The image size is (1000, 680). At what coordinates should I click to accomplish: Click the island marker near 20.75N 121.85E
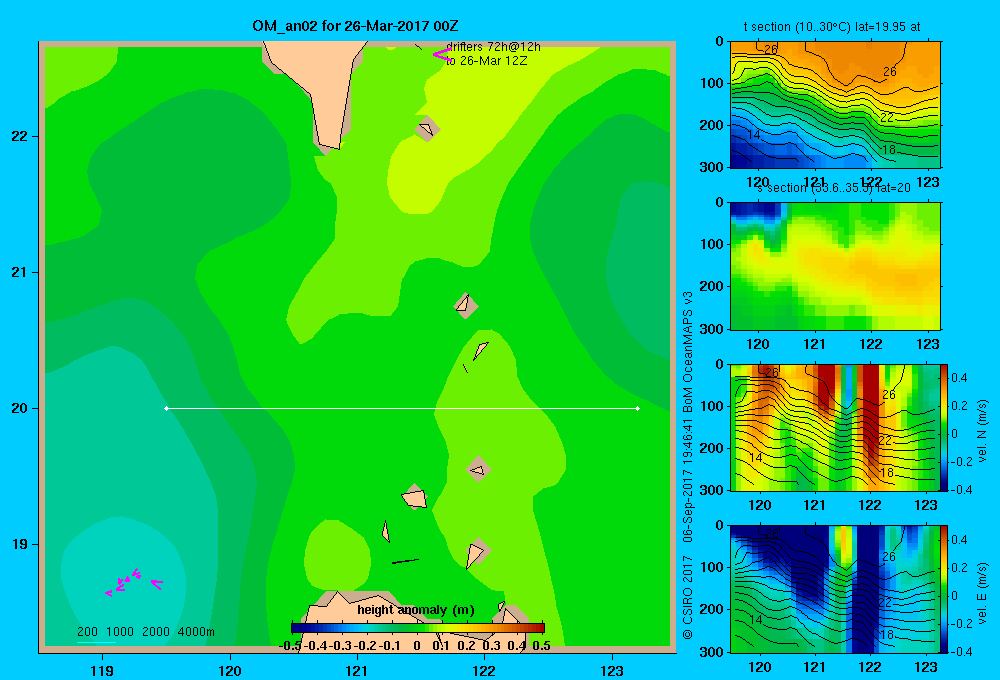pos(466,305)
